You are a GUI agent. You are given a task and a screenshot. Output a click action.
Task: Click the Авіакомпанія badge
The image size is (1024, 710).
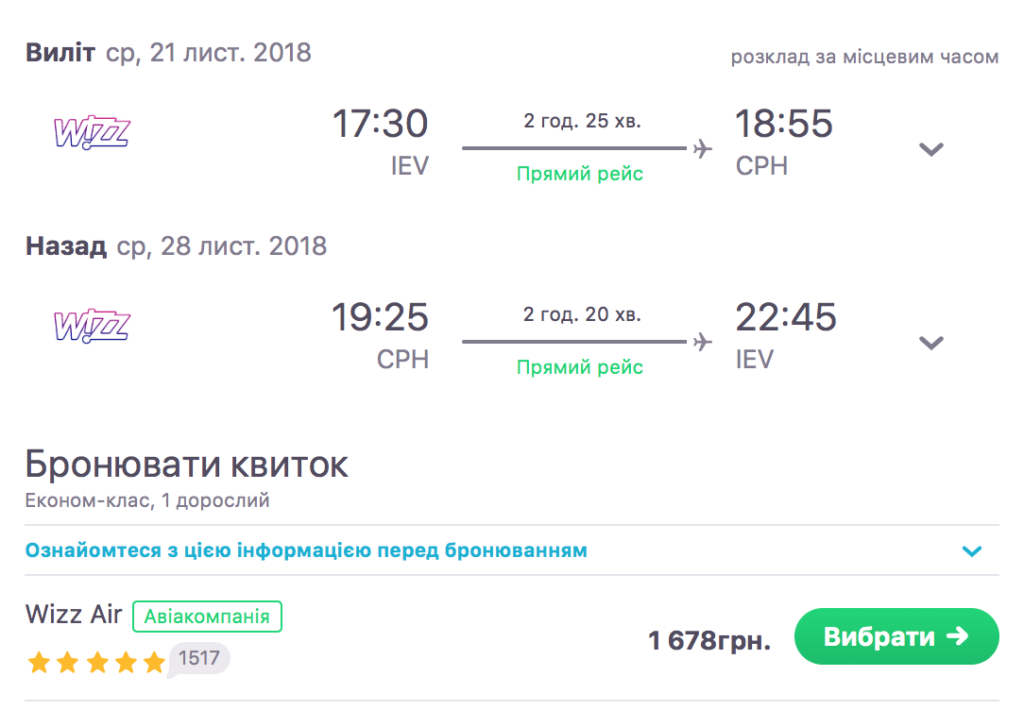207,616
